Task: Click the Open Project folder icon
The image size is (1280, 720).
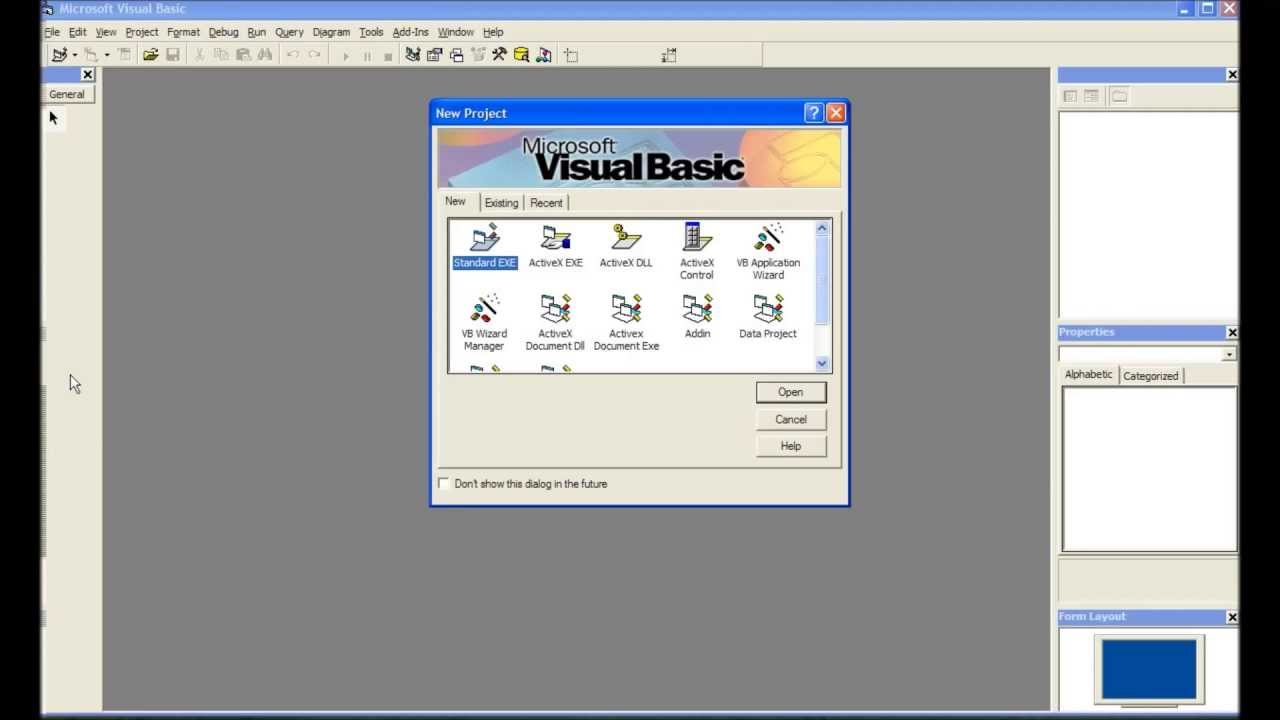Action: 150,55
